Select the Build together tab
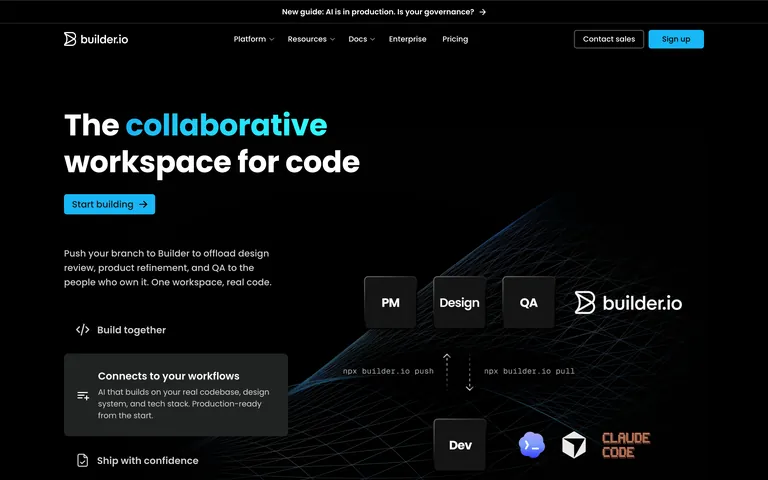This screenshot has height=480, width=768. point(121,330)
